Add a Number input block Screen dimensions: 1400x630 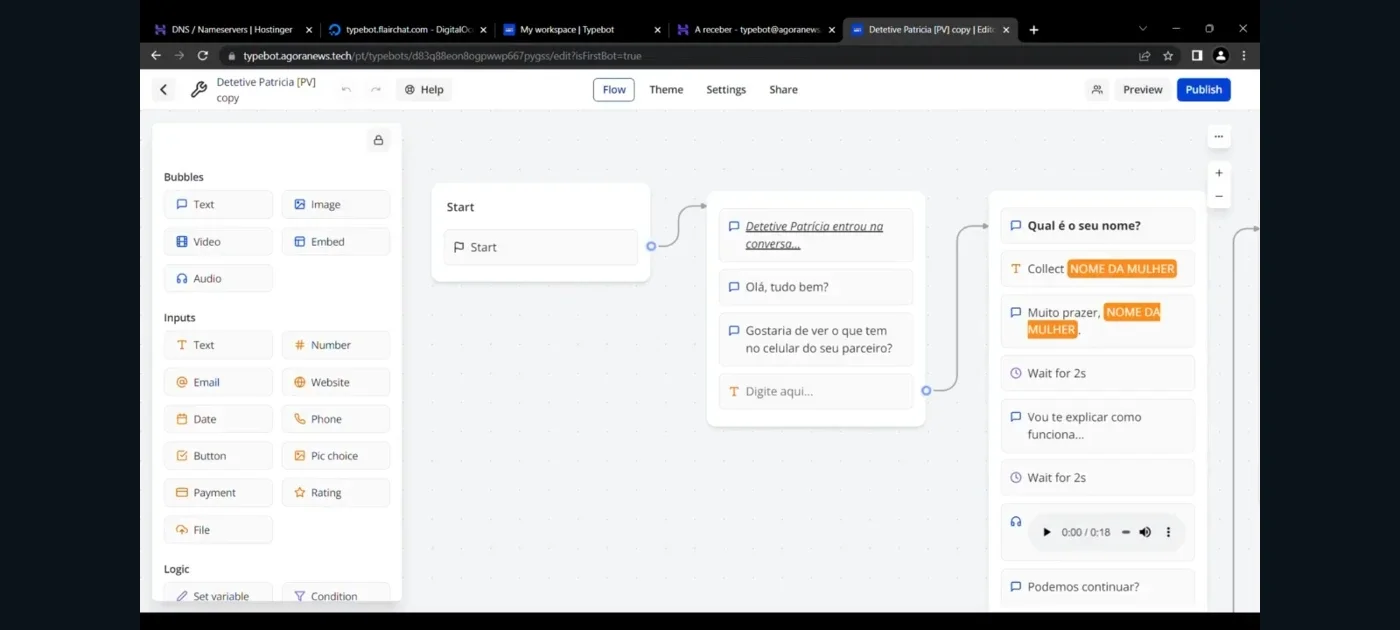(x=336, y=345)
